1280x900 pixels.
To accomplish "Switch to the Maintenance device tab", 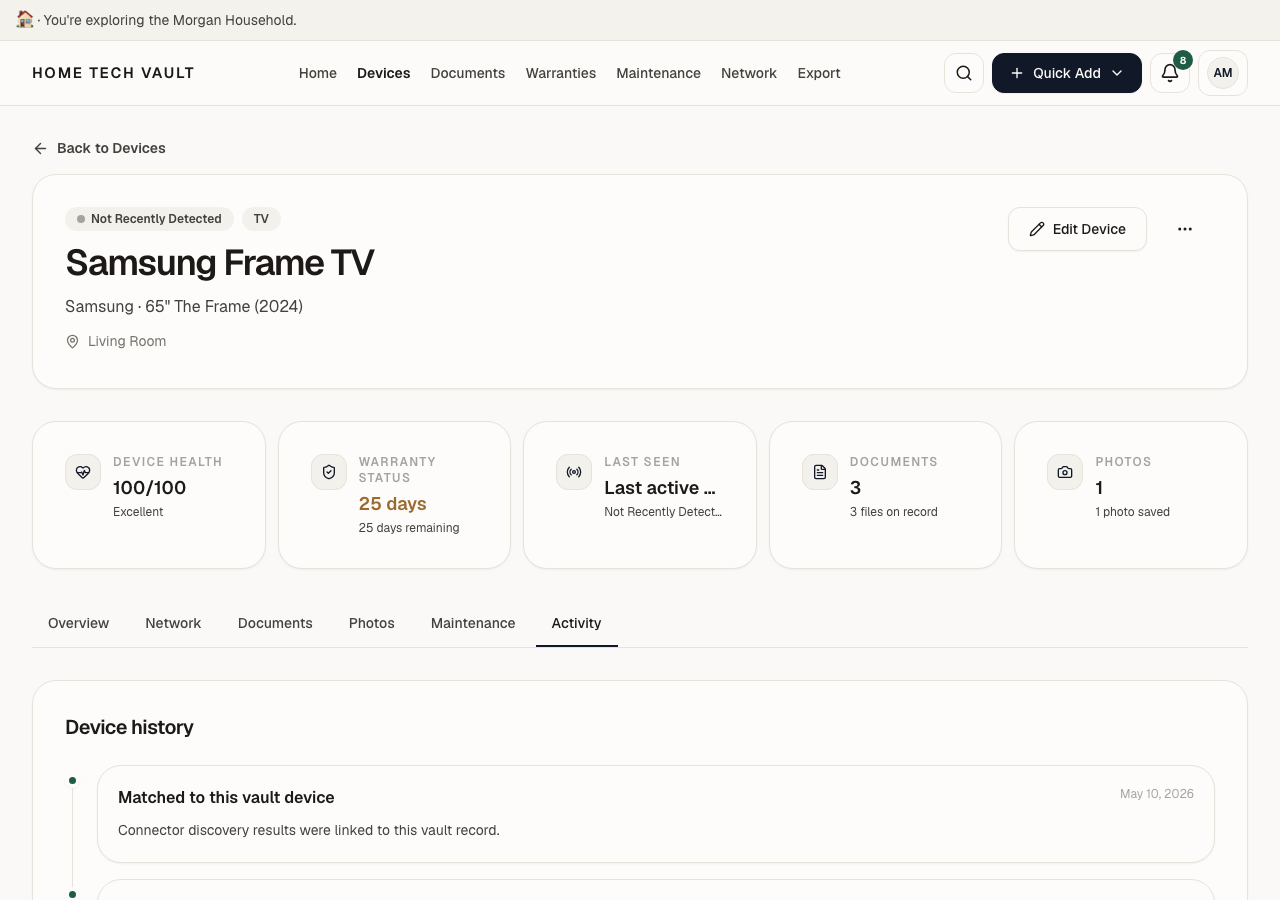I will pyautogui.click(x=473, y=623).
